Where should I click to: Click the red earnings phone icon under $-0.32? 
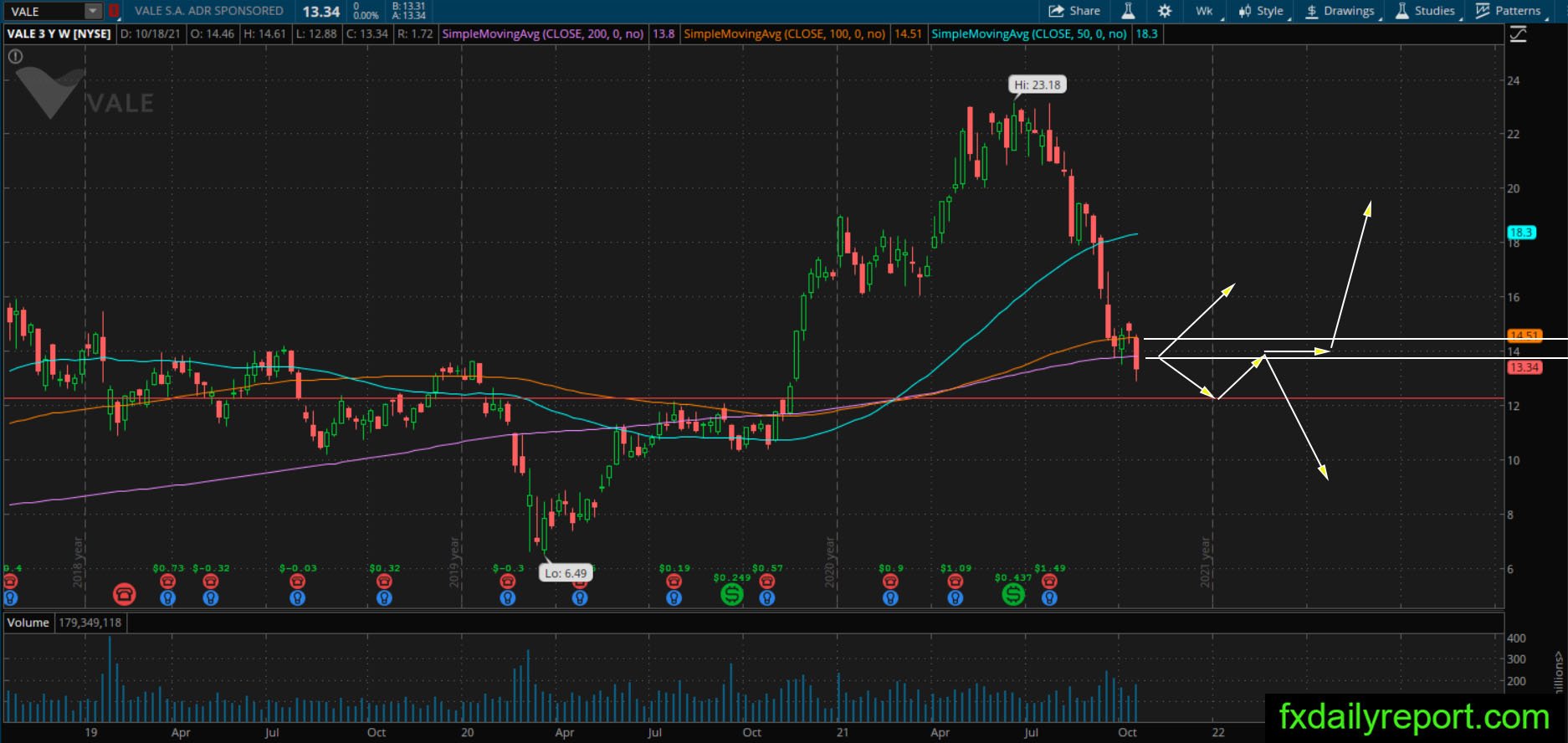coord(211,582)
